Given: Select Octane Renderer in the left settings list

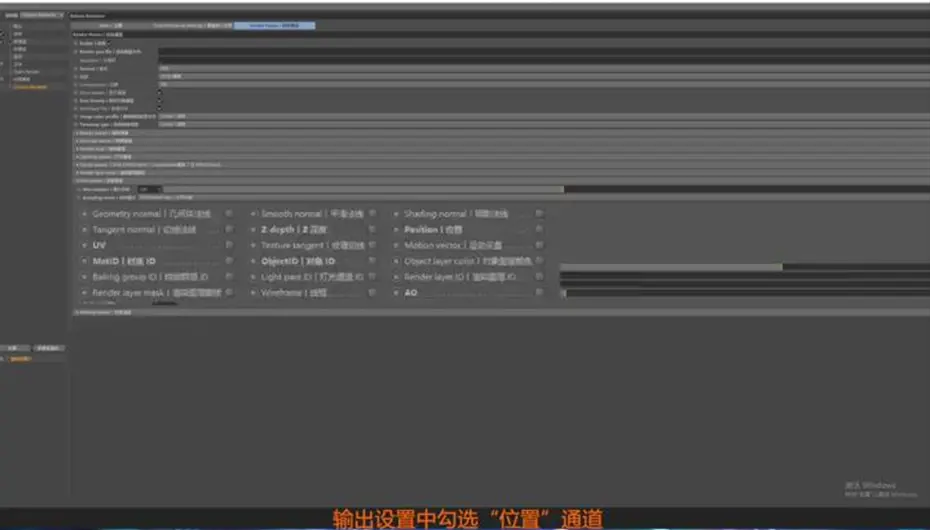Looking at the screenshot, I should (x=30, y=87).
